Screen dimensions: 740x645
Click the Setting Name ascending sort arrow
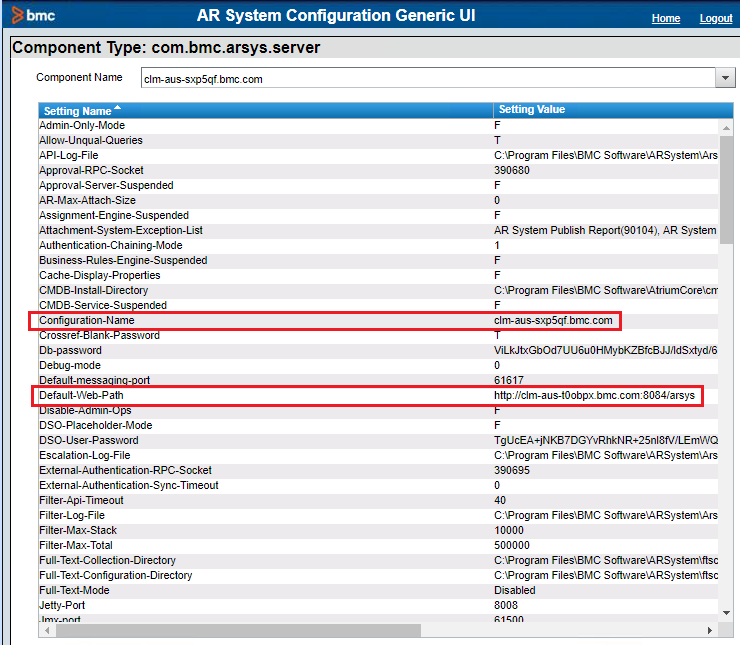118,108
